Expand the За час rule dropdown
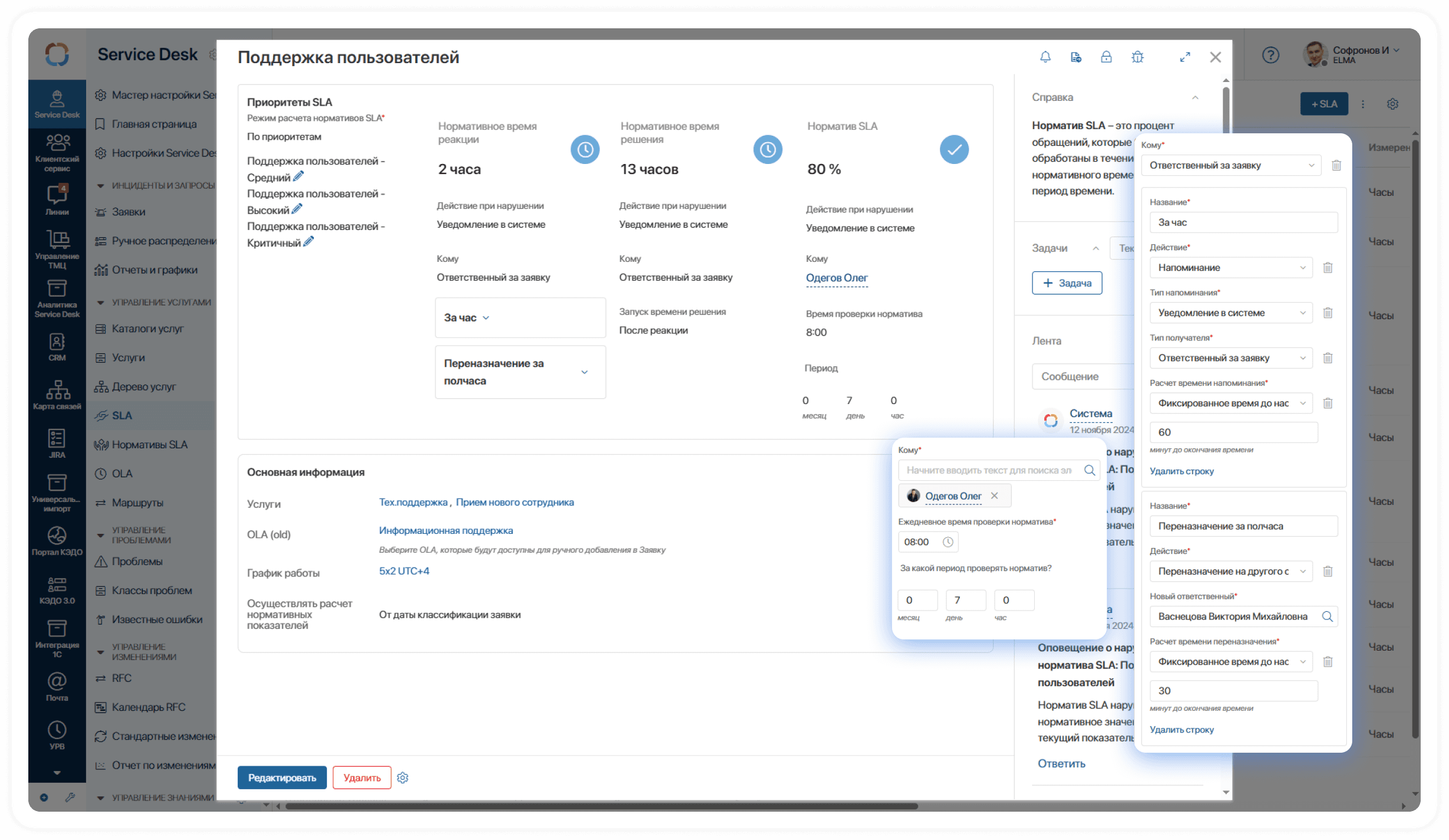The height and width of the screenshot is (840, 1449). [486, 318]
